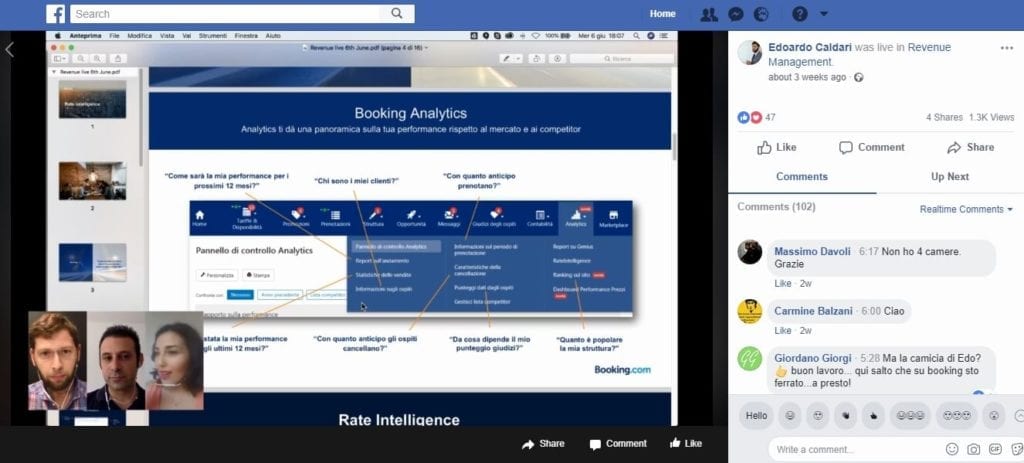Click Comment button in the right panel

pyautogui.click(x=872, y=148)
